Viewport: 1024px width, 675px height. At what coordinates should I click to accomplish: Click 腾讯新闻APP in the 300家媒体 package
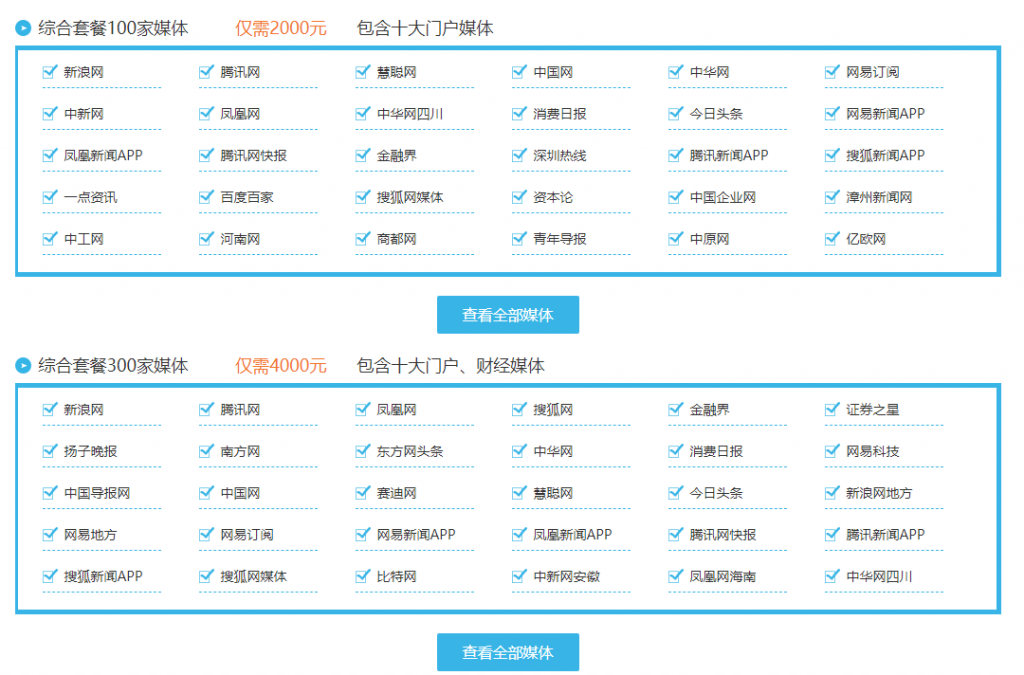click(x=886, y=535)
